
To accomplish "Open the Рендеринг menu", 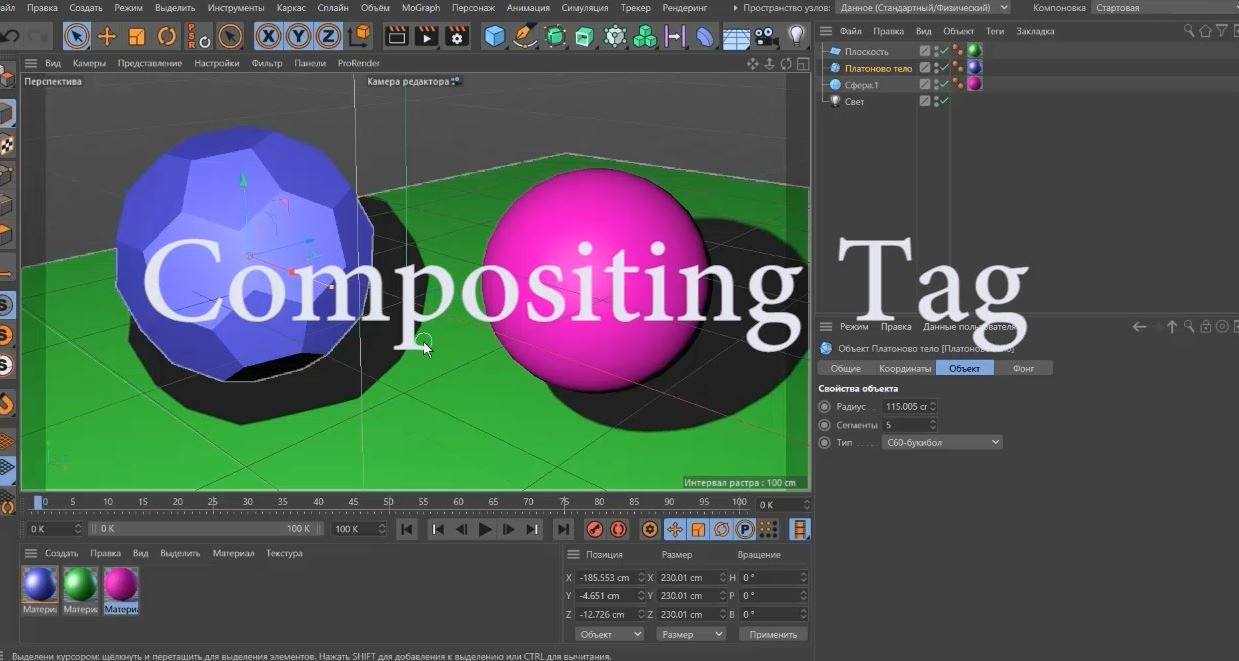I will click(685, 7).
